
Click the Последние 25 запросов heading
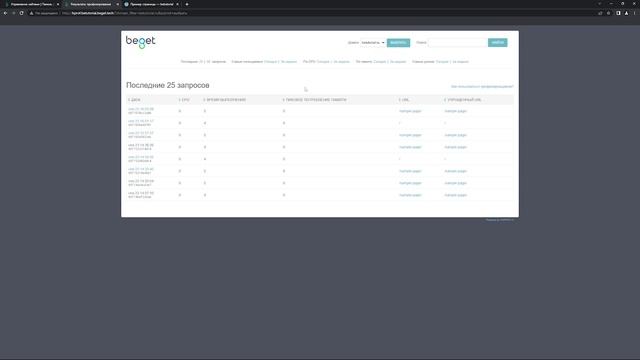tap(168, 85)
